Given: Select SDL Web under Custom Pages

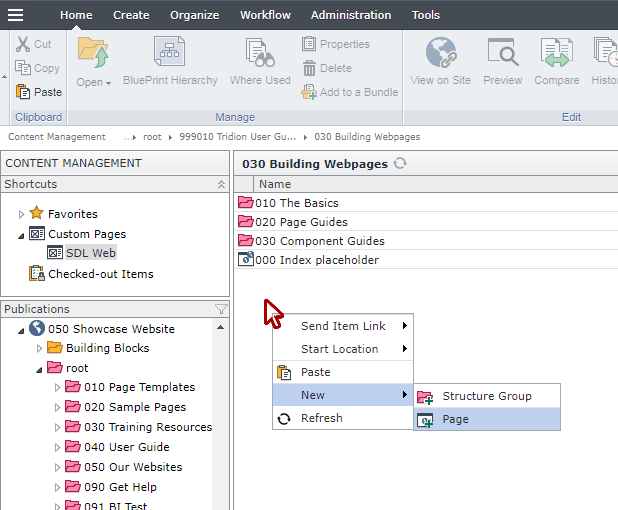Looking at the screenshot, I should 90,253.
